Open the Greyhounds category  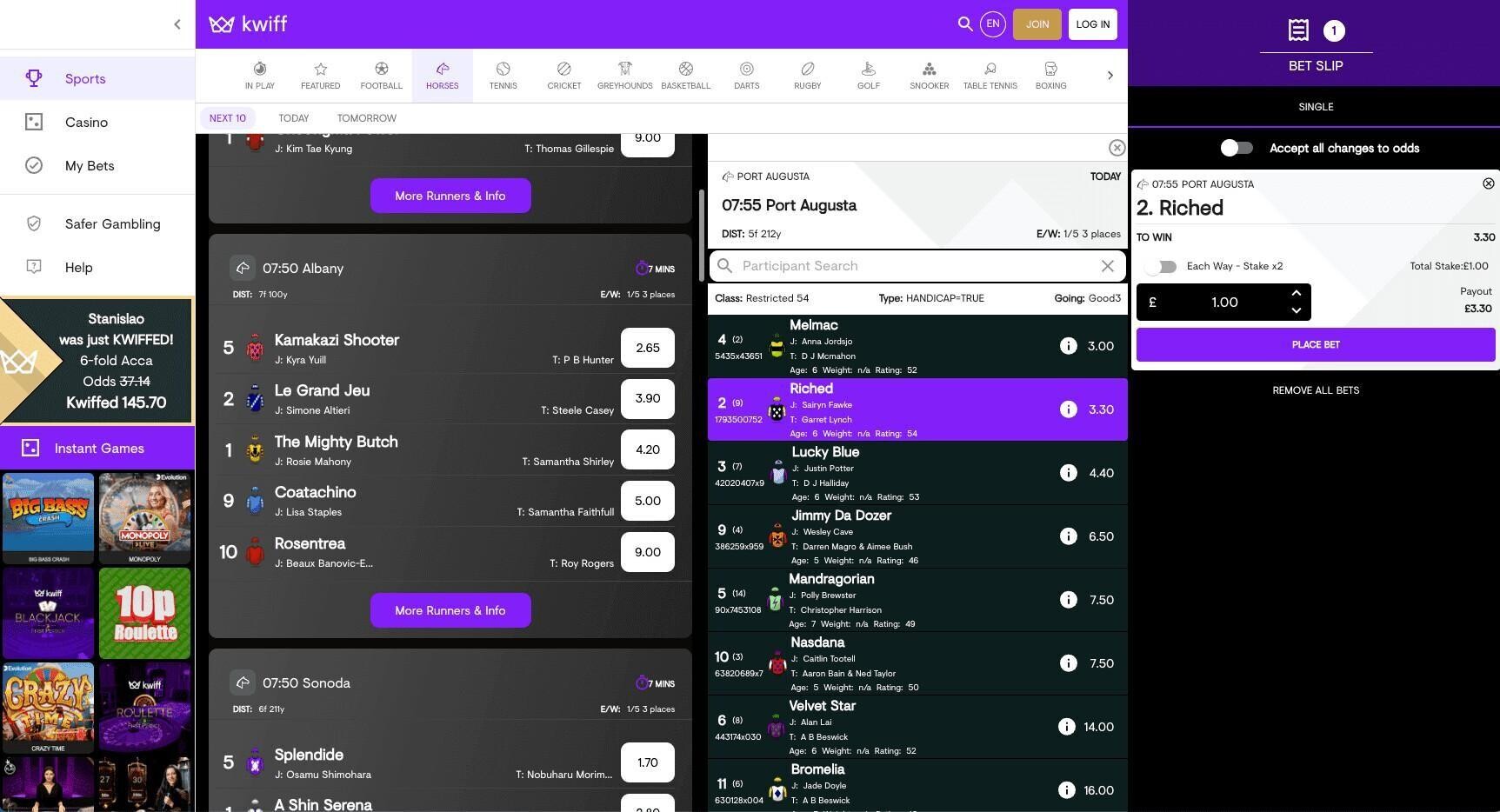pyautogui.click(x=625, y=76)
